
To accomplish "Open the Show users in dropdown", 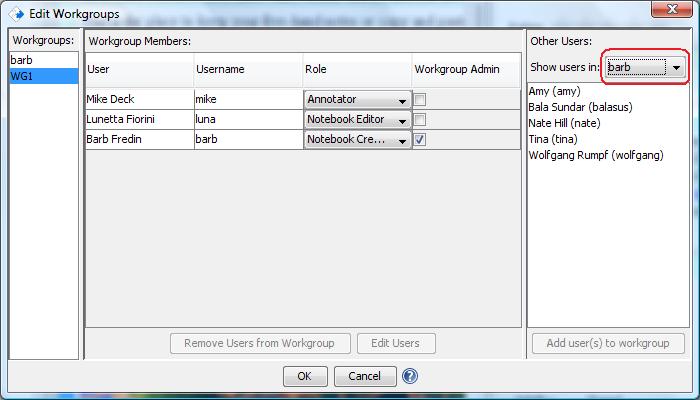I will click(645, 67).
